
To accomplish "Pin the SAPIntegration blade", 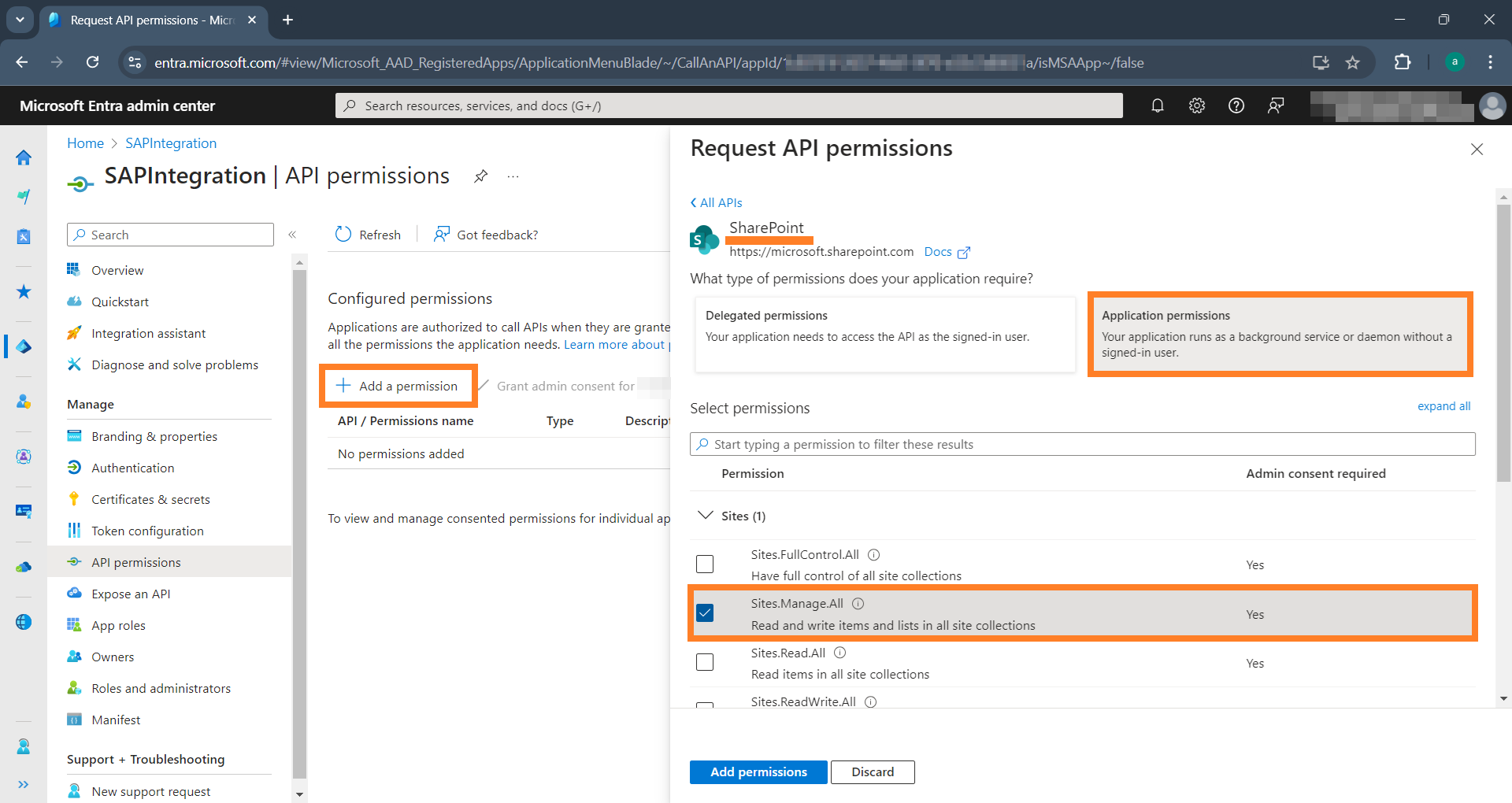I will pyautogui.click(x=480, y=176).
